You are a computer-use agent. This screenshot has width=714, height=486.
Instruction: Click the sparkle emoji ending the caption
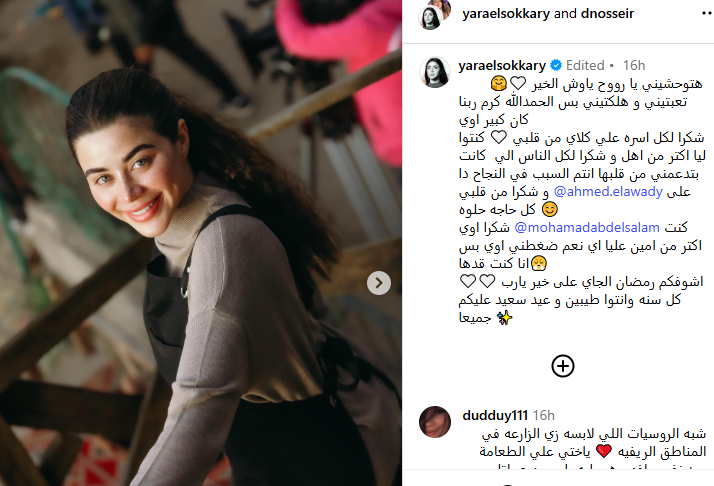[x=504, y=317]
